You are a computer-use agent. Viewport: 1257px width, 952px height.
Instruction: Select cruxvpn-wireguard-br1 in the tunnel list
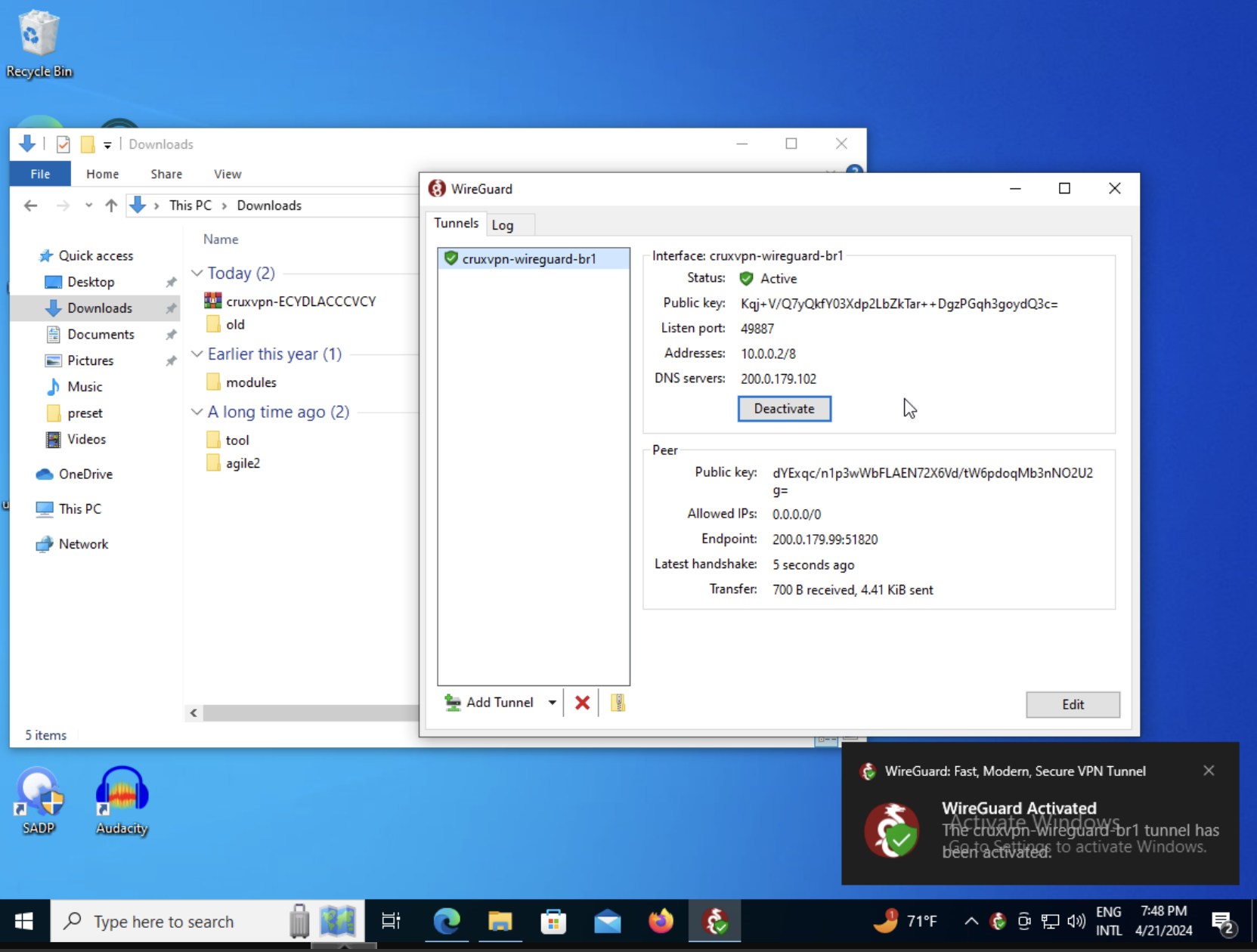point(529,258)
